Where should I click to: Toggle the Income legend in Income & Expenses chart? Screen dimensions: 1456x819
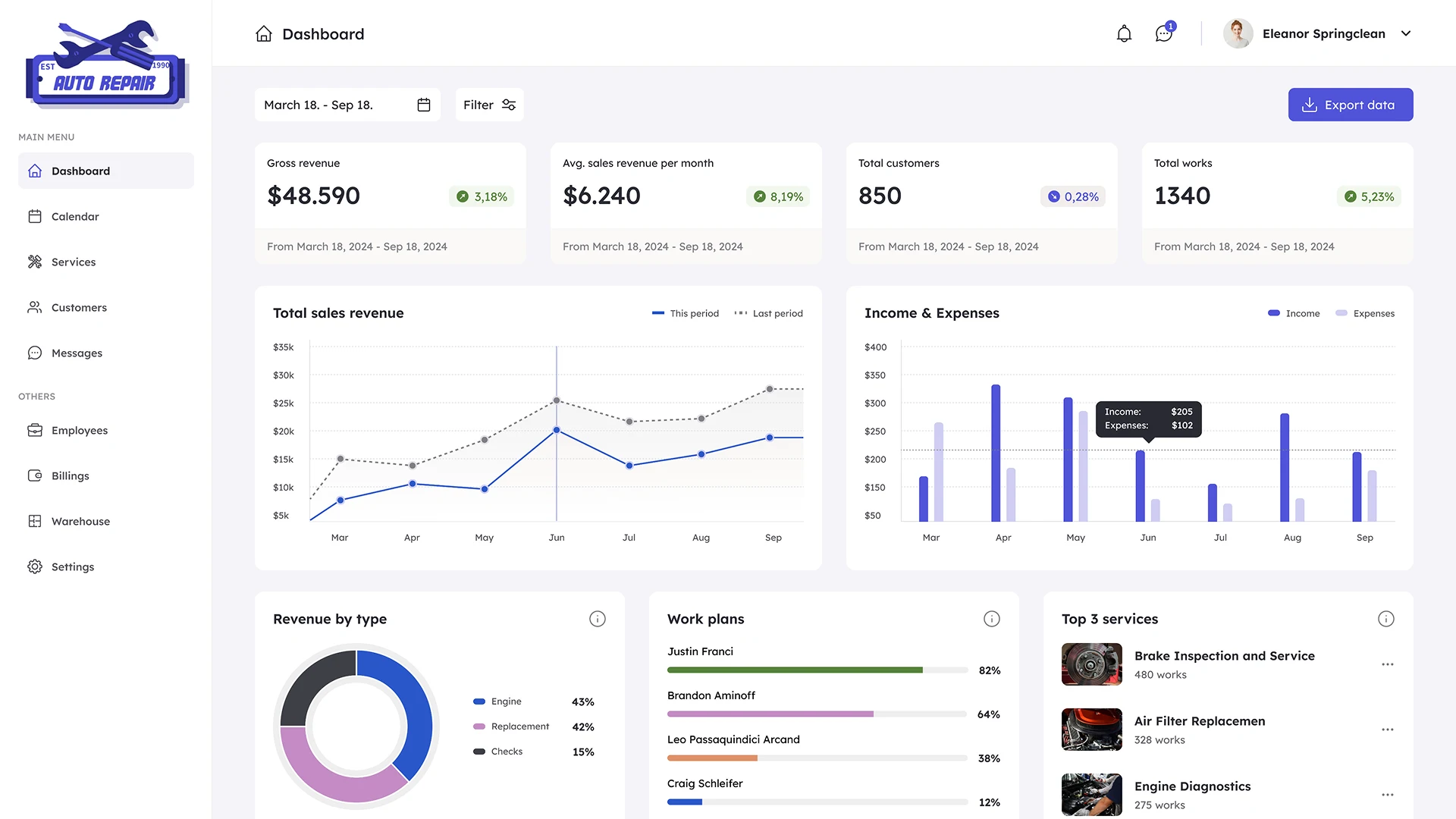(1294, 313)
